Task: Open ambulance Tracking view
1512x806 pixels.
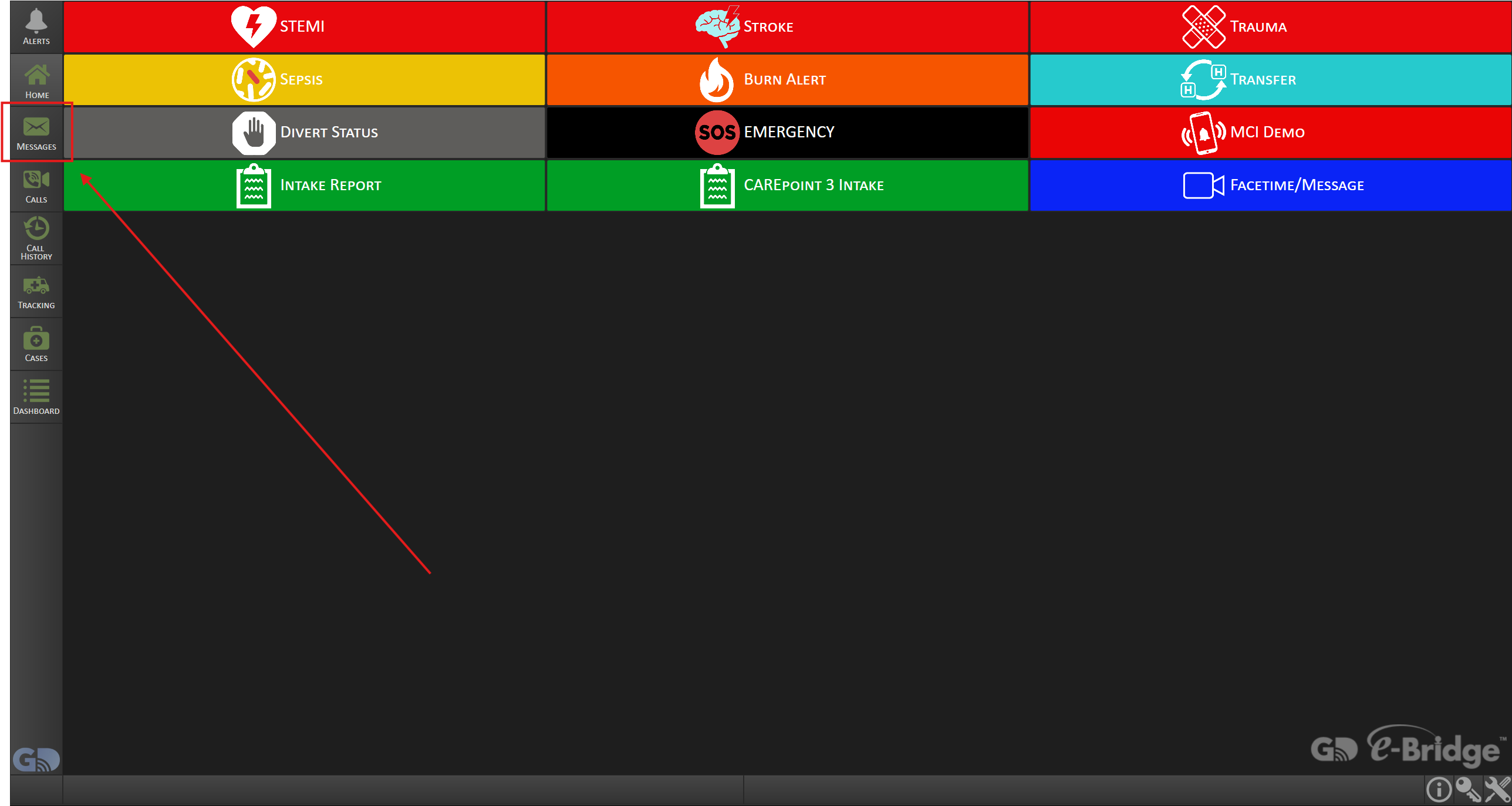Action: pos(36,292)
